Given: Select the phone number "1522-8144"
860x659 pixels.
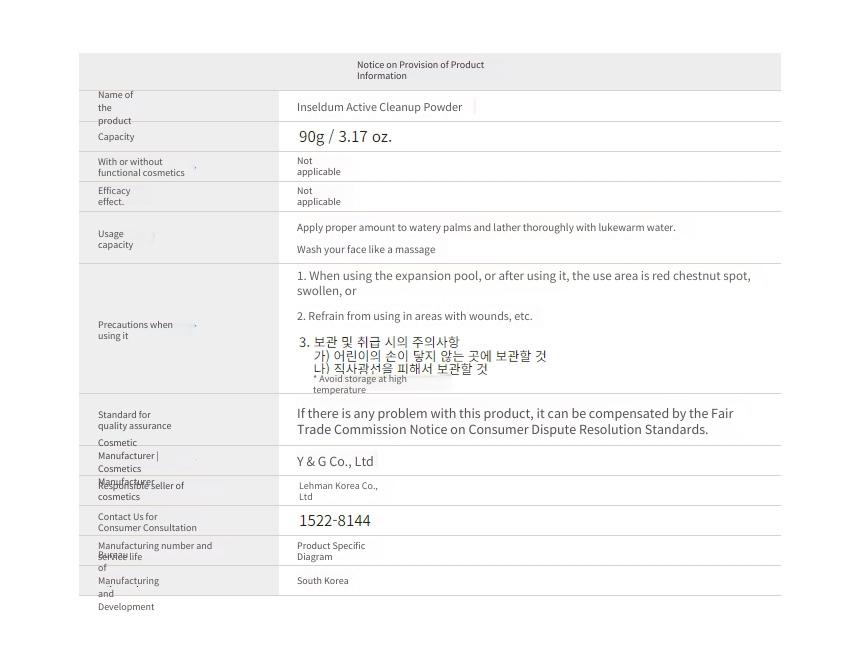Looking at the screenshot, I should point(335,520).
